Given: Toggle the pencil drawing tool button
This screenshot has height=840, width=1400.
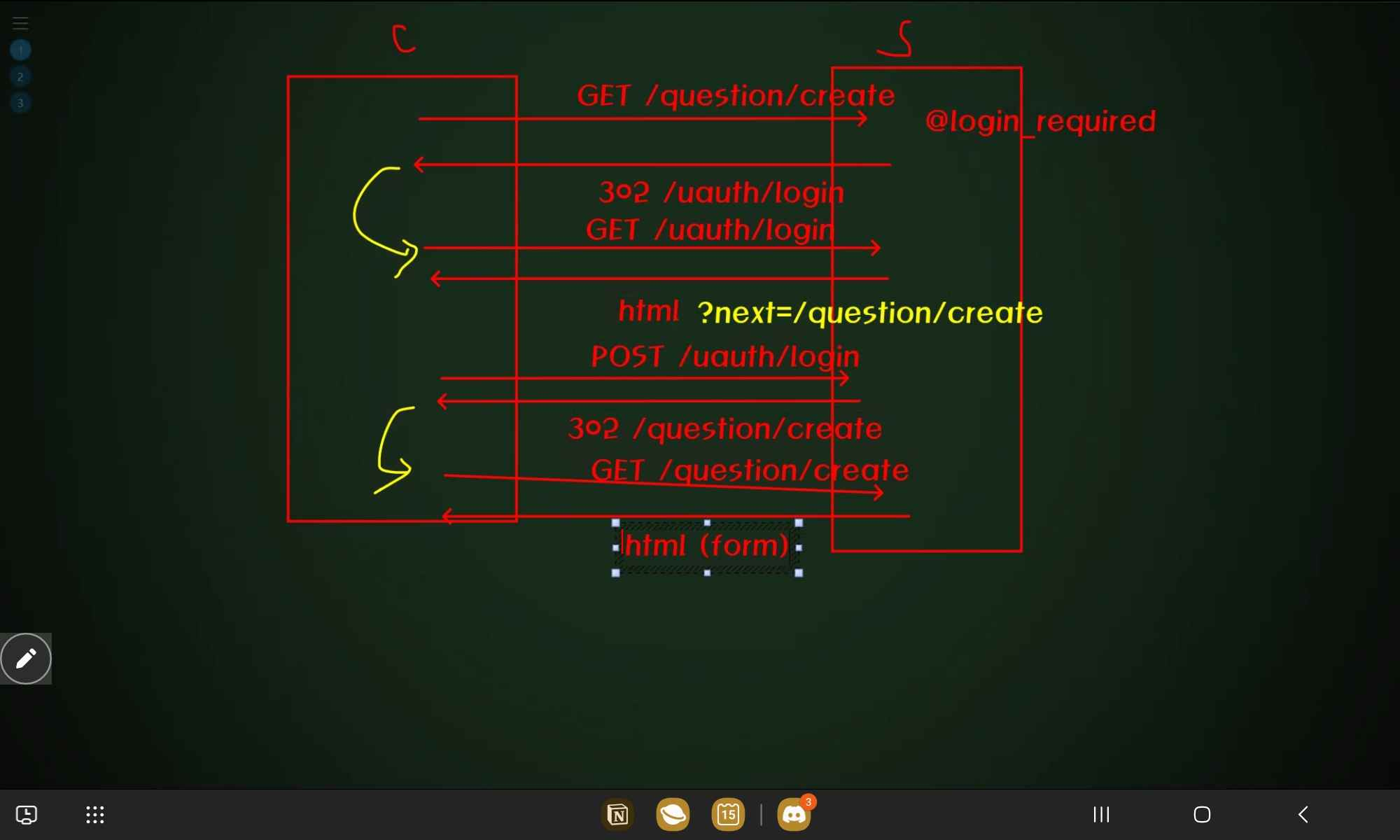Looking at the screenshot, I should pyautogui.click(x=26, y=659).
